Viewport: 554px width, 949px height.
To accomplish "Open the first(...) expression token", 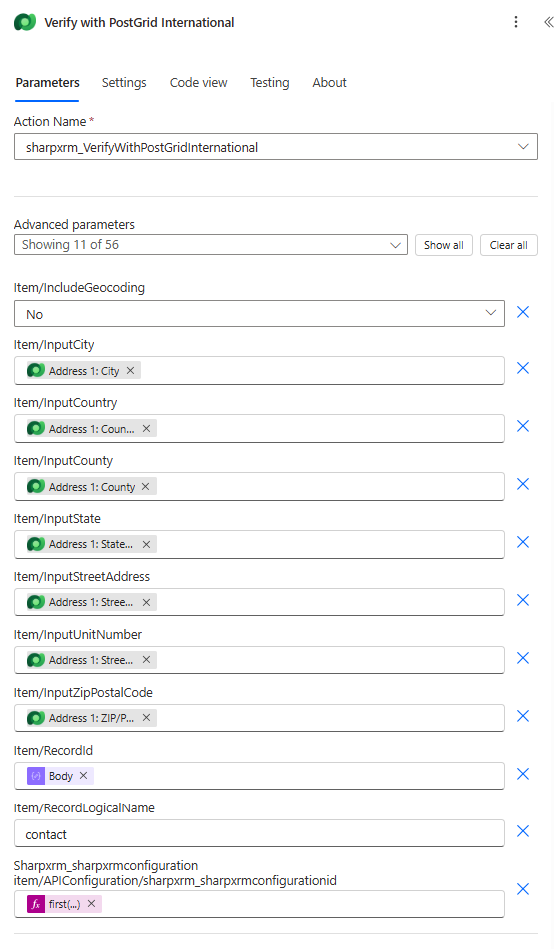I will [x=64, y=904].
